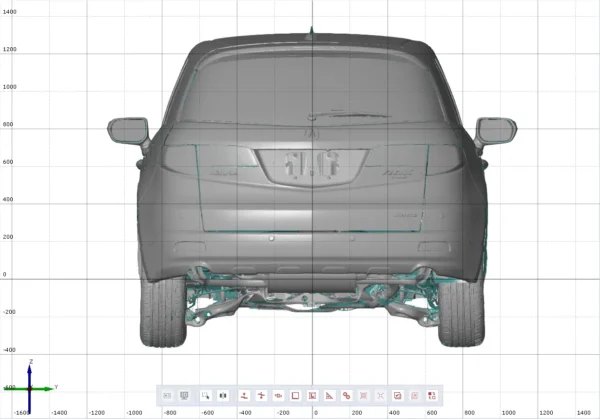Click the black mirror/flip icon
600x419 pixels.
[x=223, y=395]
